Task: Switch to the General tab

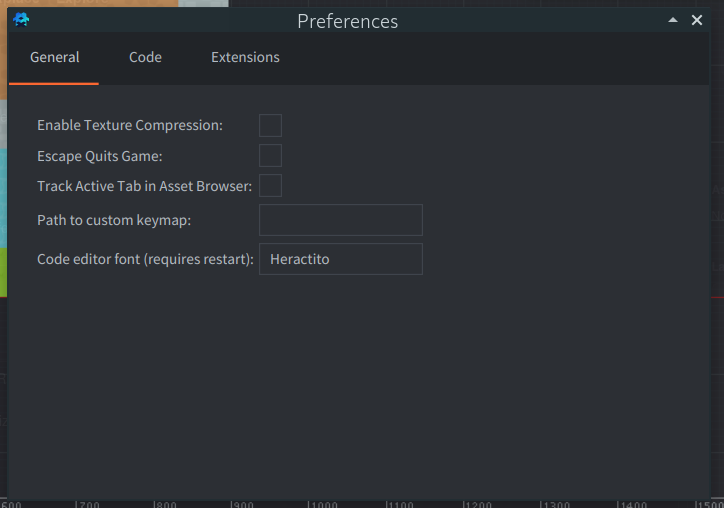Action: pyautogui.click(x=54, y=58)
